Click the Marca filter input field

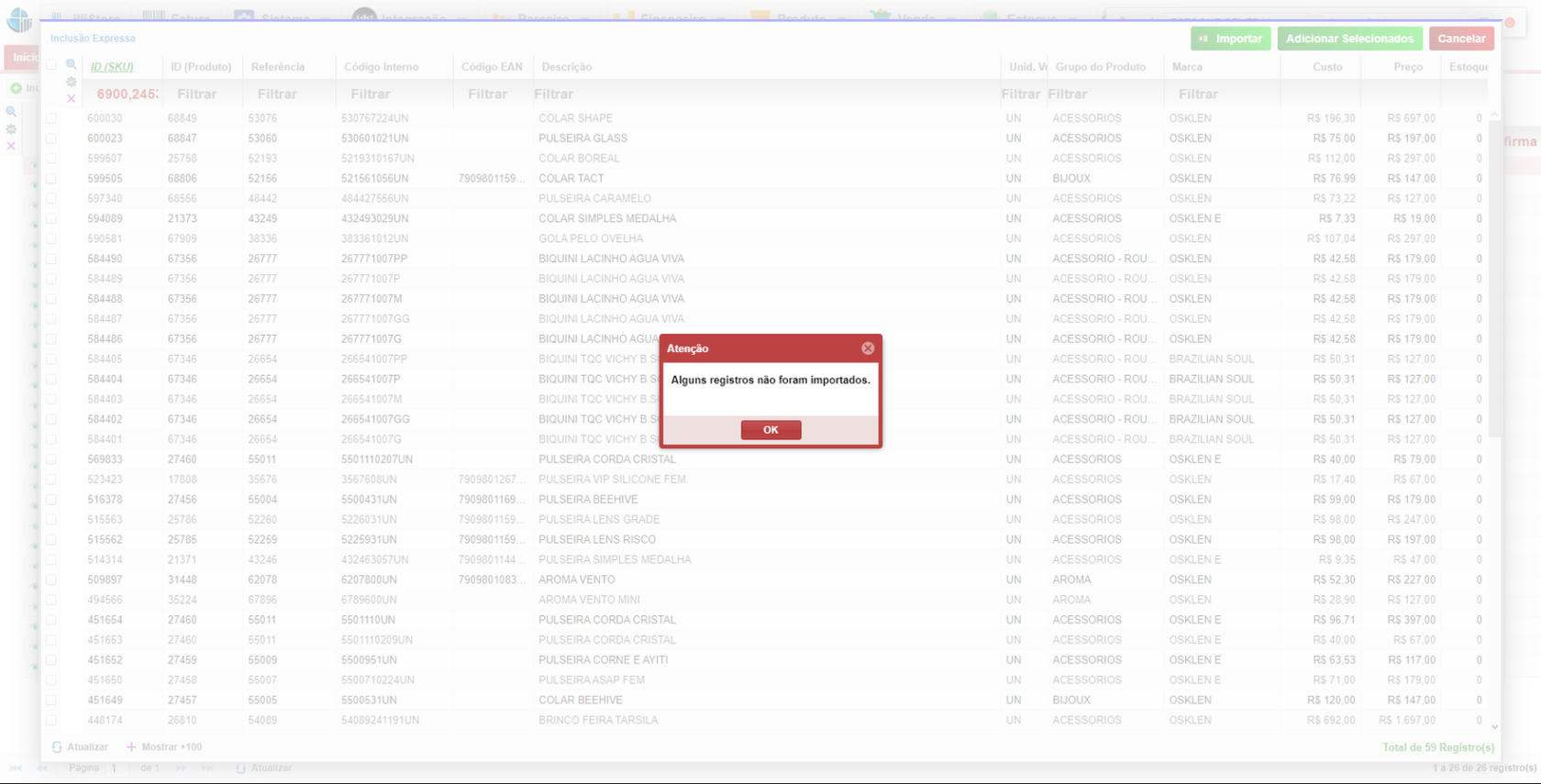(1220, 94)
